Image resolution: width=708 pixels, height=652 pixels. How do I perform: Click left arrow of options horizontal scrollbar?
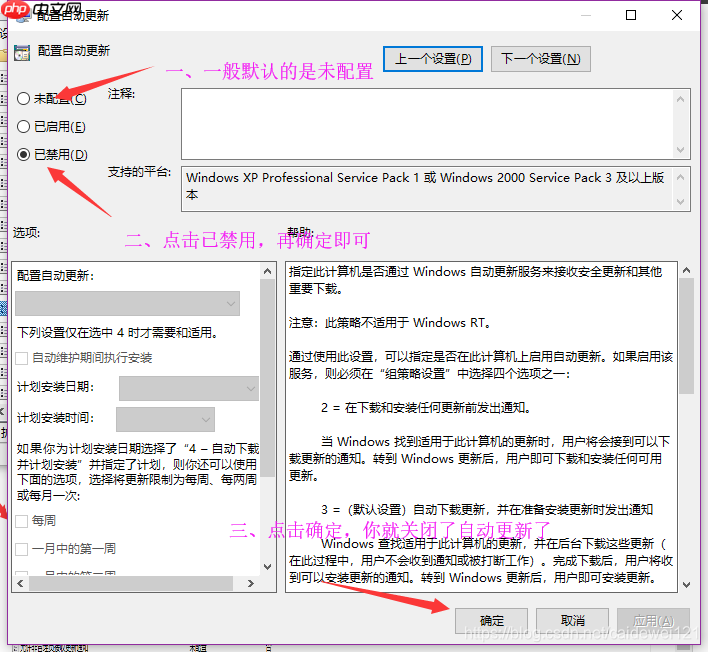pos(20,583)
